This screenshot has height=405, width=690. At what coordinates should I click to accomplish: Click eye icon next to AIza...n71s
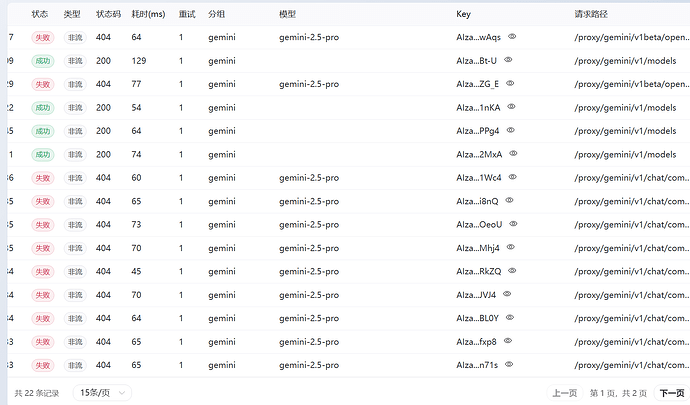509,364
